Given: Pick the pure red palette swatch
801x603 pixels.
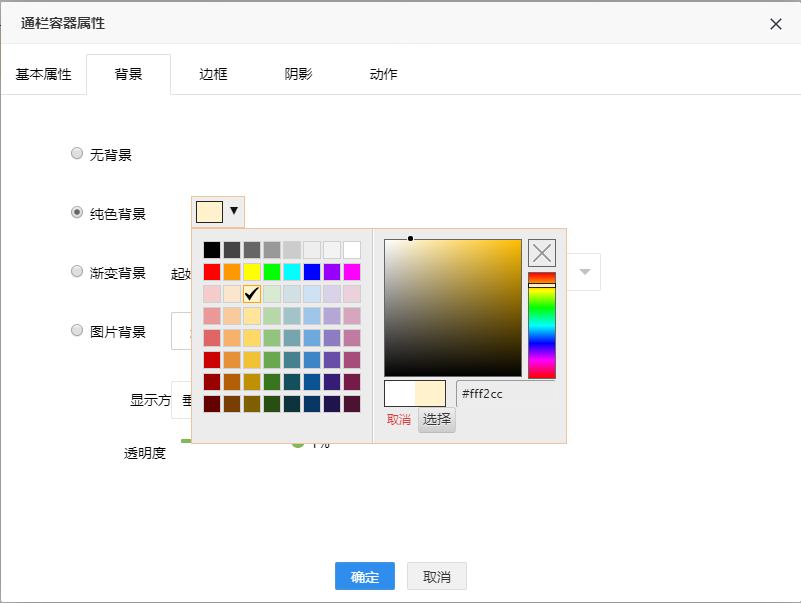Looking at the screenshot, I should click(x=212, y=272).
